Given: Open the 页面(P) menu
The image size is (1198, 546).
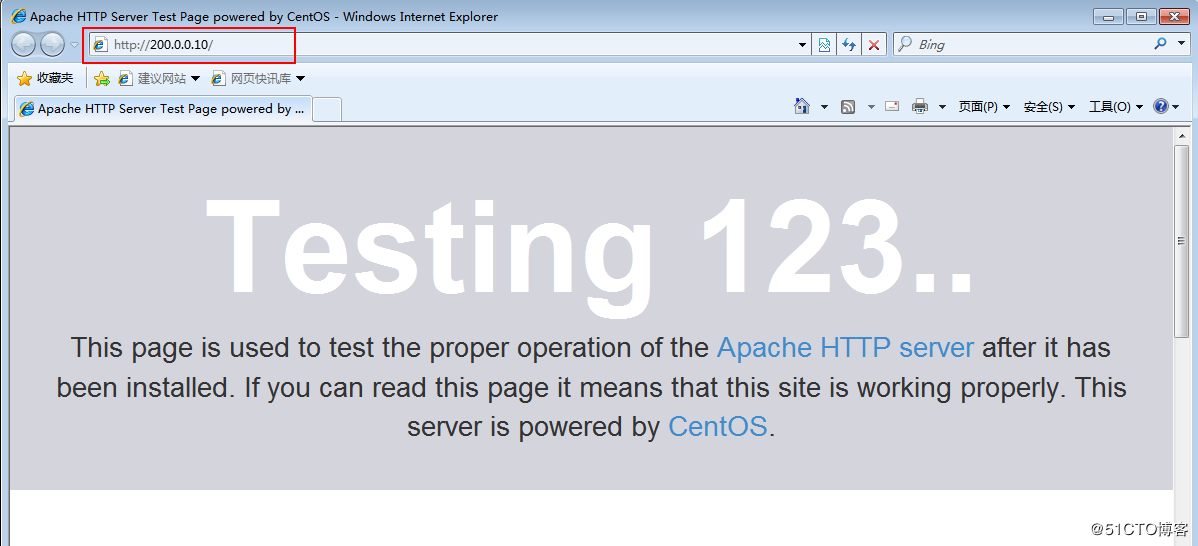Looking at the screenshot, I should pyautogui.click(x=984, y=107).
